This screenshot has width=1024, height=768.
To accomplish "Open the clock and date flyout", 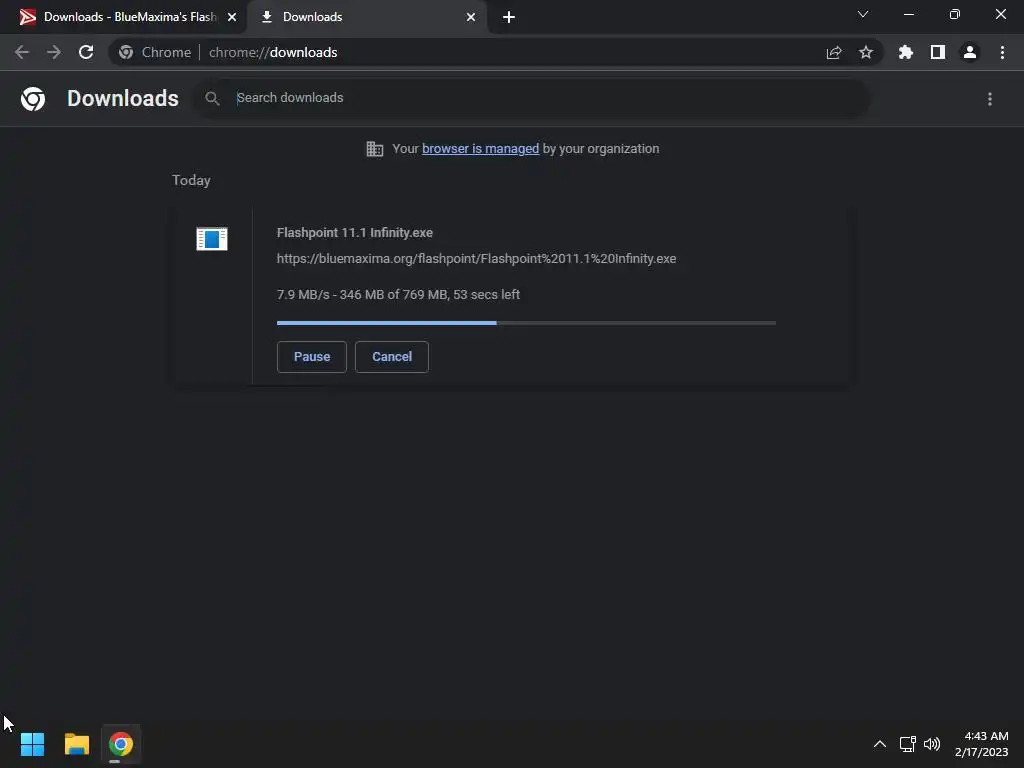I will [982, 744].
